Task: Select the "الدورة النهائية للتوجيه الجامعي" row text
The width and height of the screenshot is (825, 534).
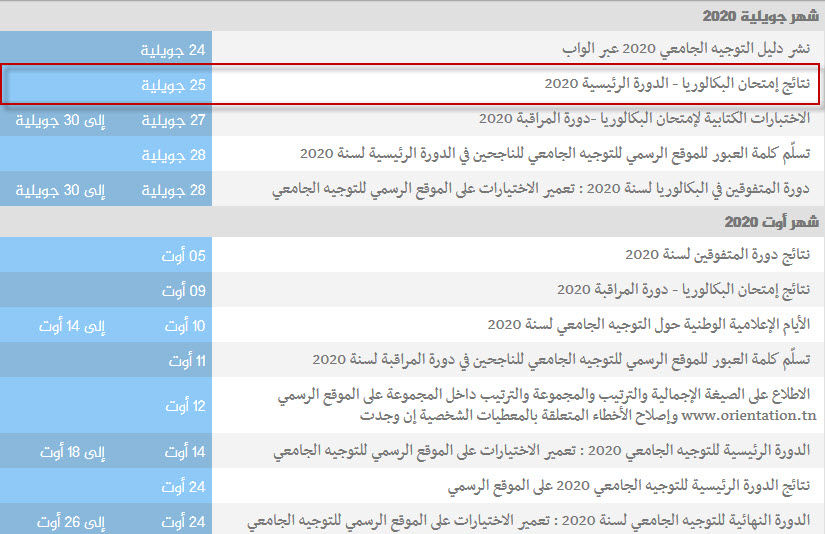Action: click(x=528, y=521)
